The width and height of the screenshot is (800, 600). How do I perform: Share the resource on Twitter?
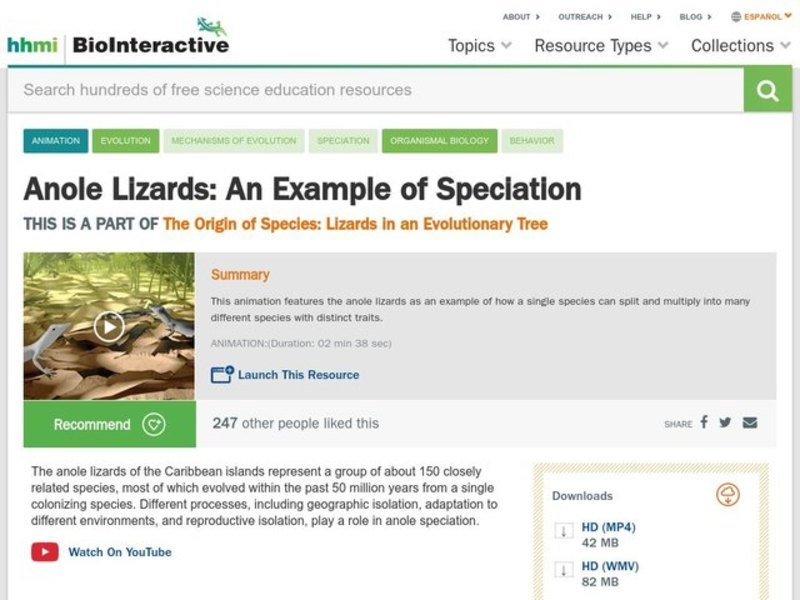coord(725,423)
